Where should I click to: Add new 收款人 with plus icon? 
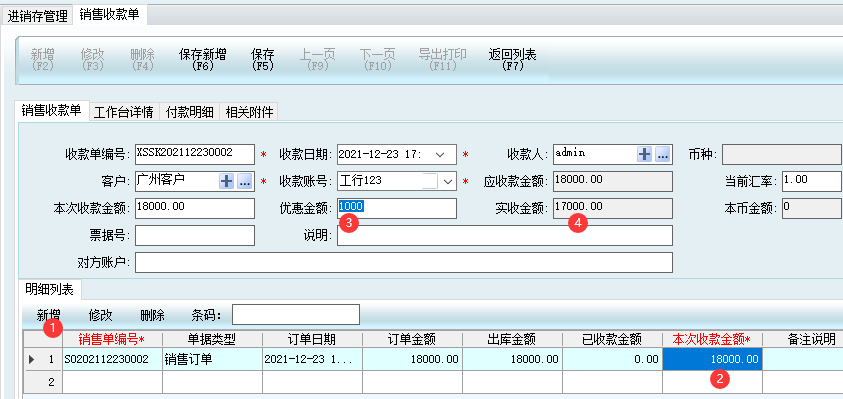[x=644, y=154]
